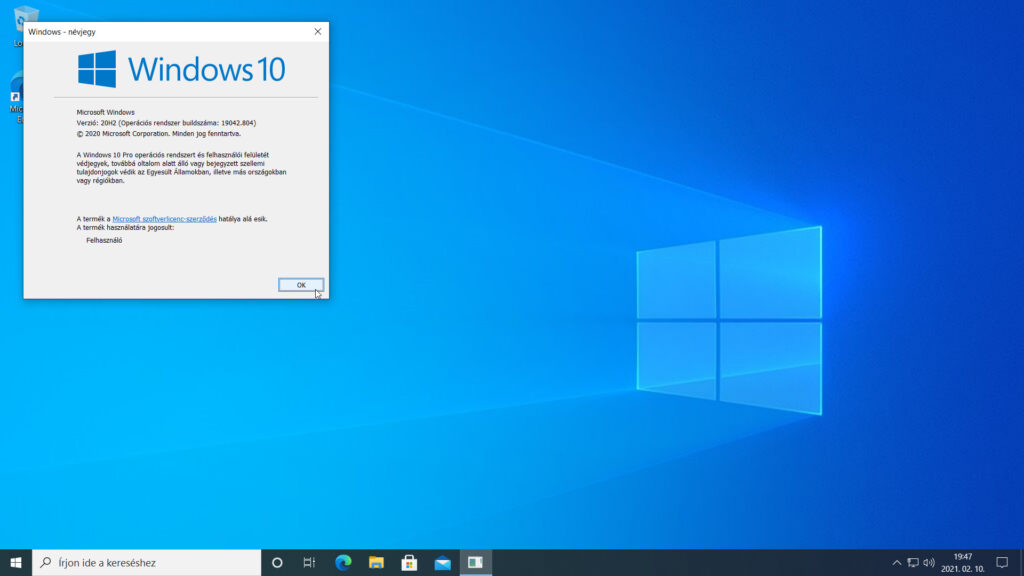This screenshot has height=576, width=1024.
Task: Click the version line 'Verzió: 20H2'
Action: tap(166, 123)
